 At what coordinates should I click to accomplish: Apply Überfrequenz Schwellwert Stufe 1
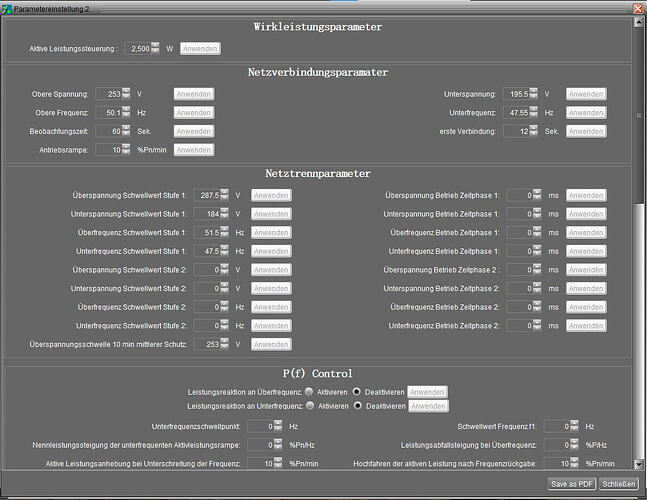(x=271, y=232)
